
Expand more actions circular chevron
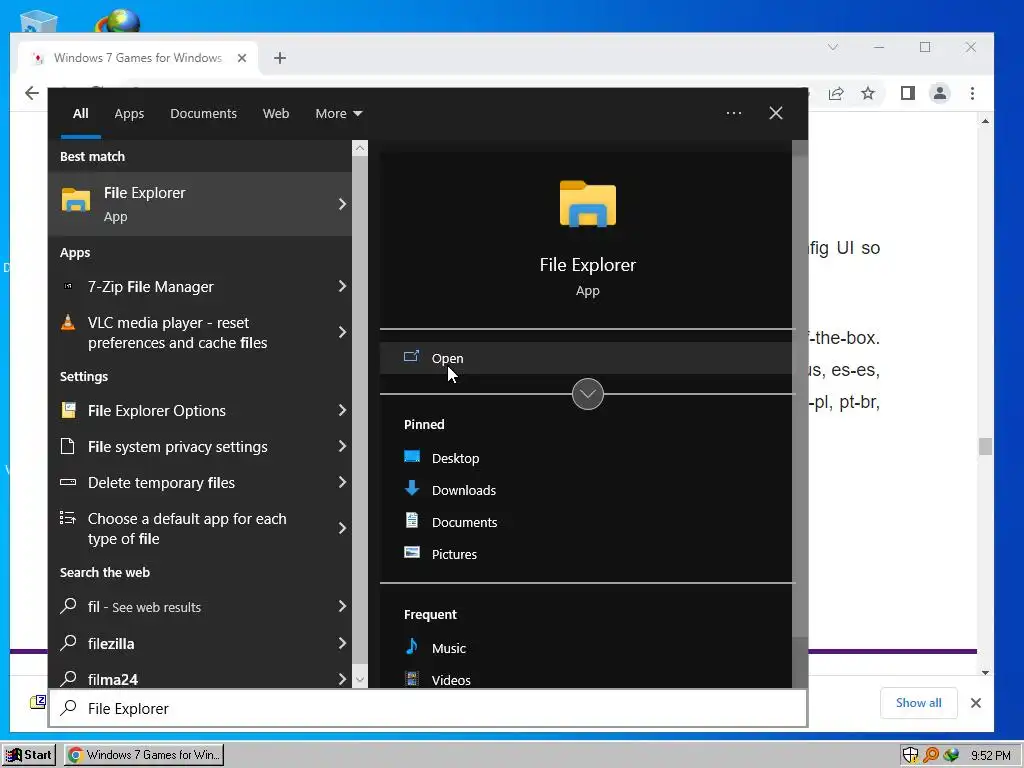(x=588, y=394)
